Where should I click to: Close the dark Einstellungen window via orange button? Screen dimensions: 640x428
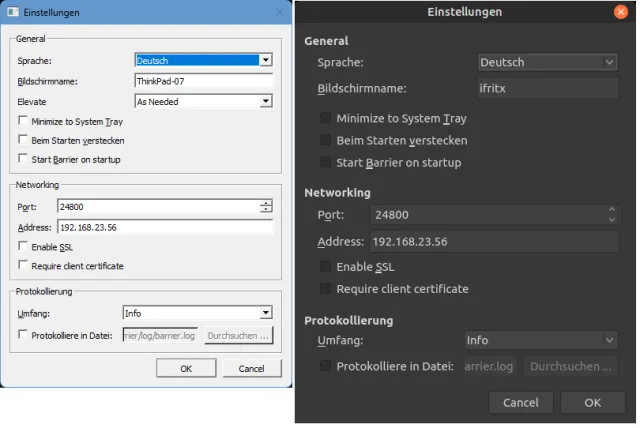click(621, 12)
